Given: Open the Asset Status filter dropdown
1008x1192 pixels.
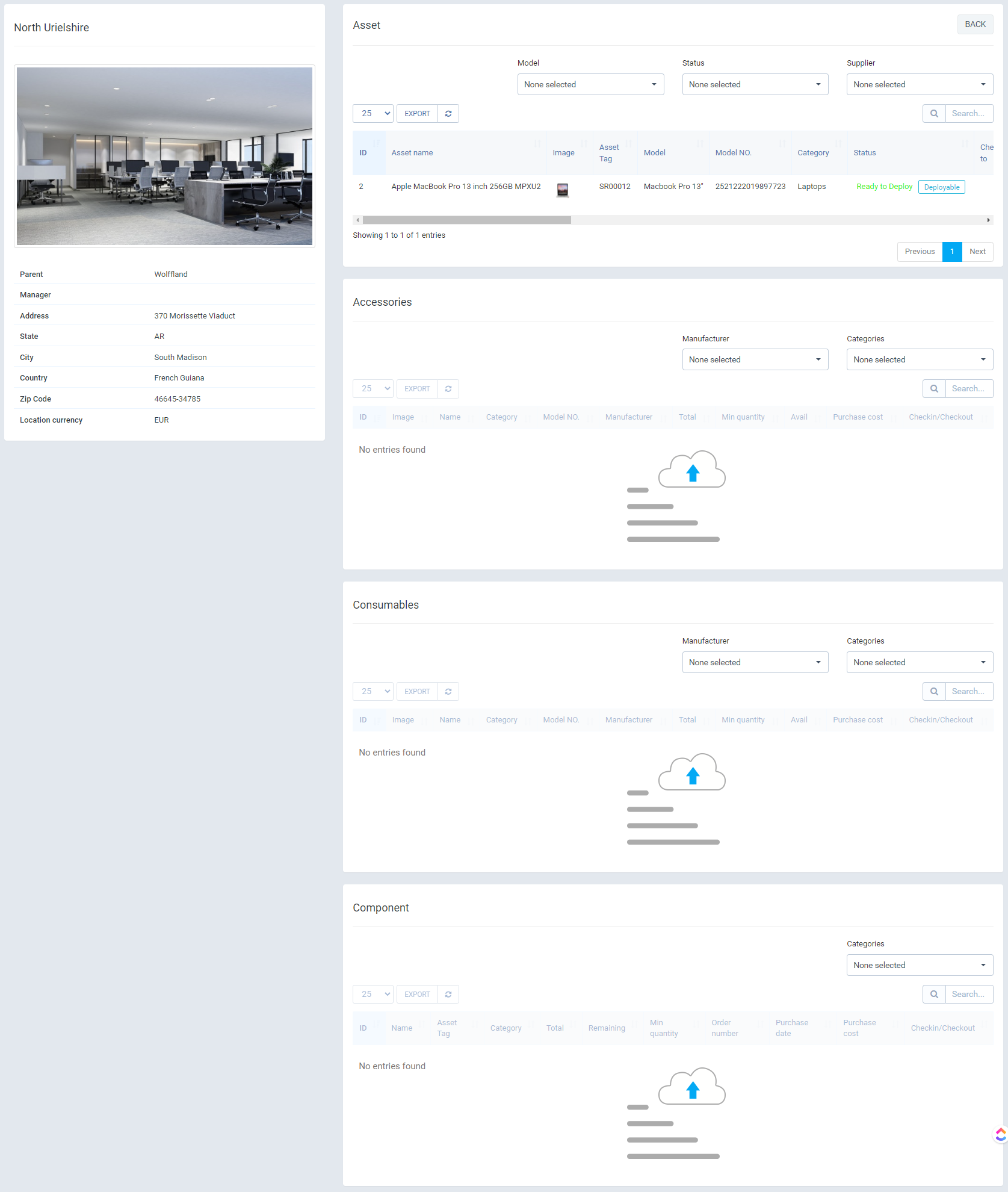Looking at the screenshot, I should 755,84.
